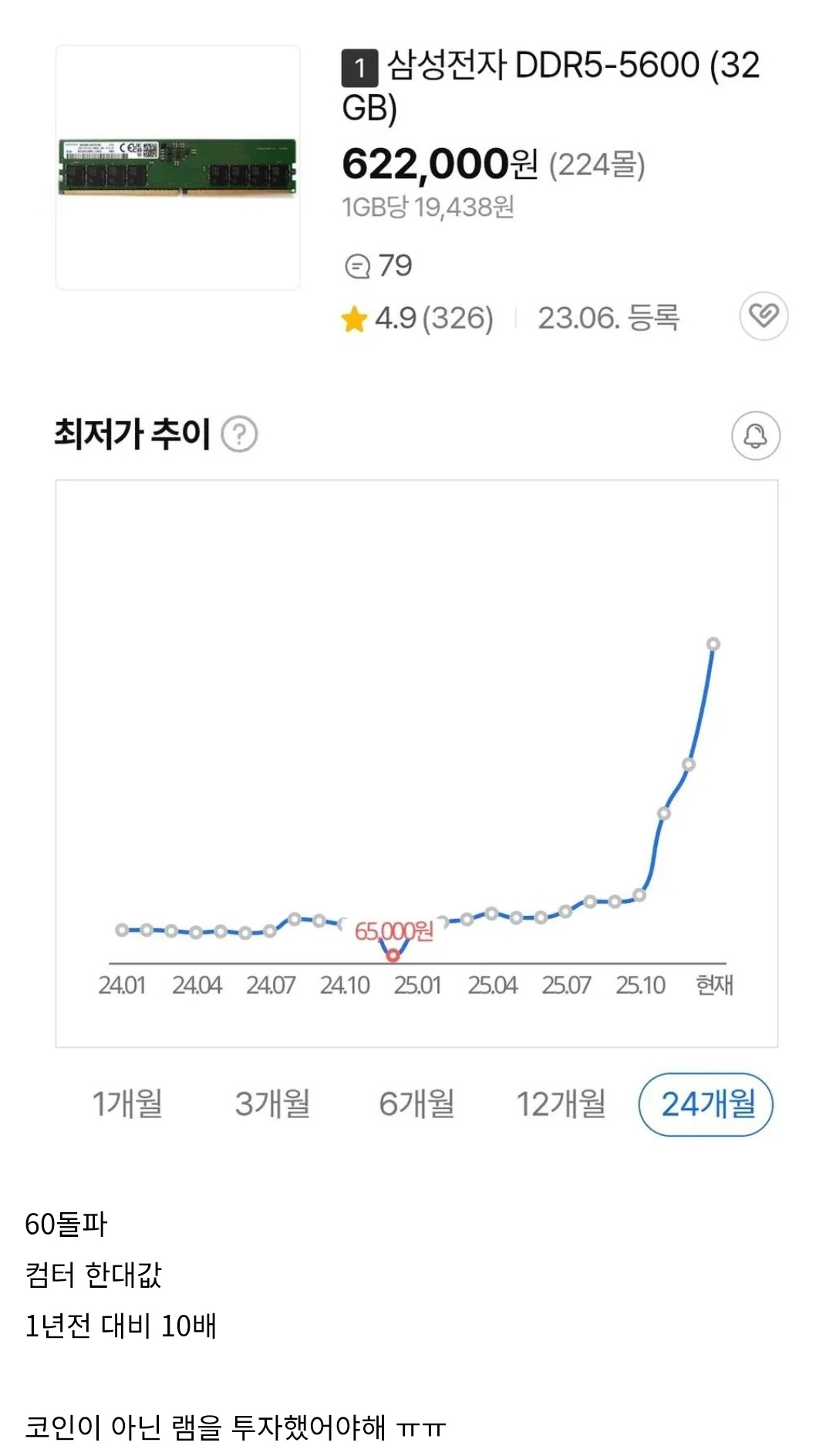This screenshot has height=1456, width=833.
Task: Click the rank 1 badge icon
Action: click(359, 68)
